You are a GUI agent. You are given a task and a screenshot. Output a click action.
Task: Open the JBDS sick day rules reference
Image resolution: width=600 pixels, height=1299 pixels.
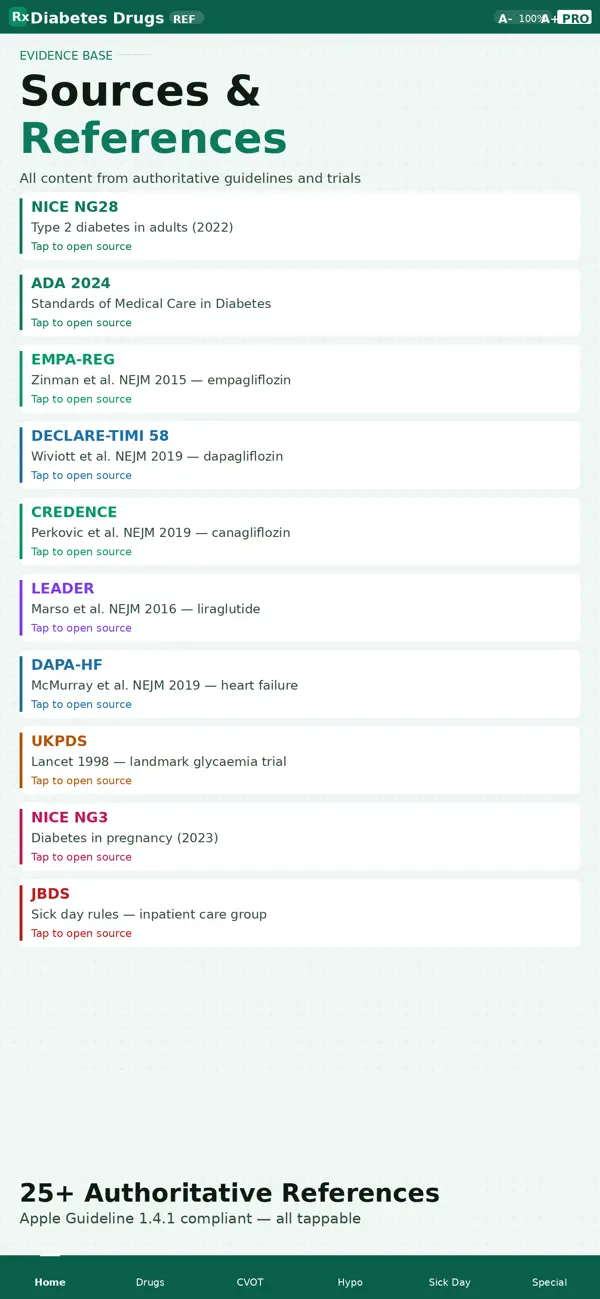point(300,913)
